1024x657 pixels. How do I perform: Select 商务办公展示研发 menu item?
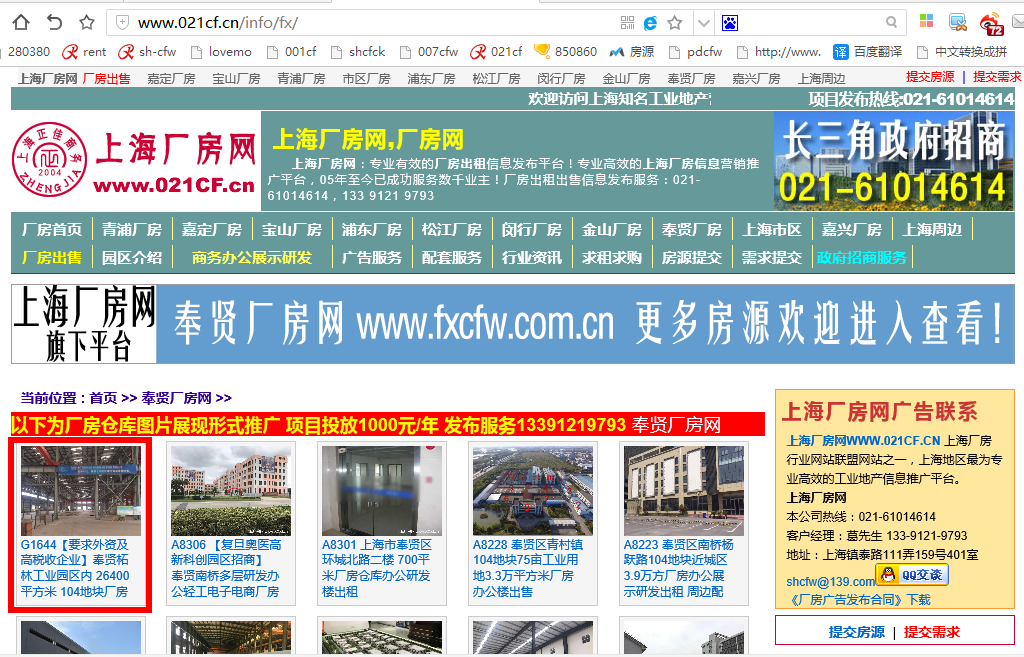tap(252, 257)
